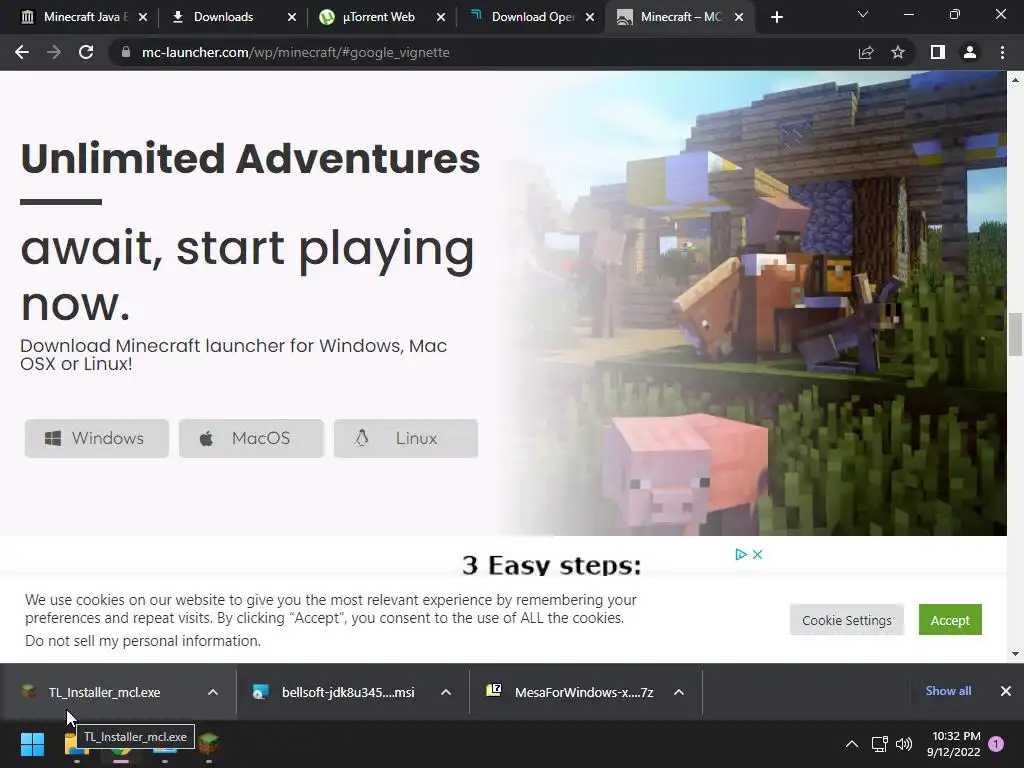The height and width of the screenshot is (768, 1024).
Task: Open downloaded TL_Installer_mcl.exe file
Action: 104,692
